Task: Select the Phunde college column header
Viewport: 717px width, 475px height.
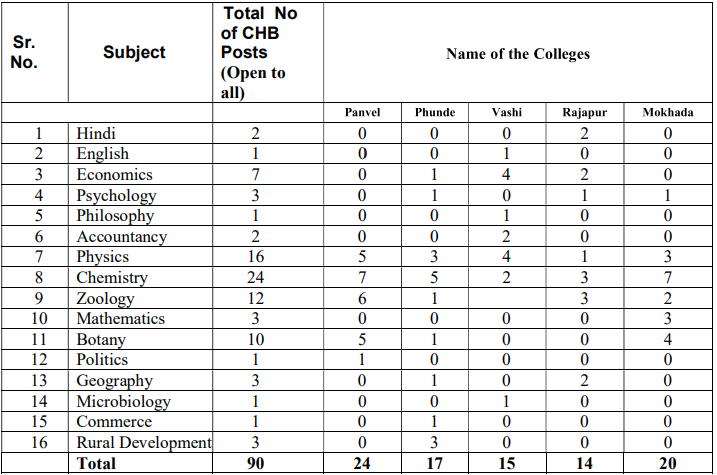Action: pos(434,112)
